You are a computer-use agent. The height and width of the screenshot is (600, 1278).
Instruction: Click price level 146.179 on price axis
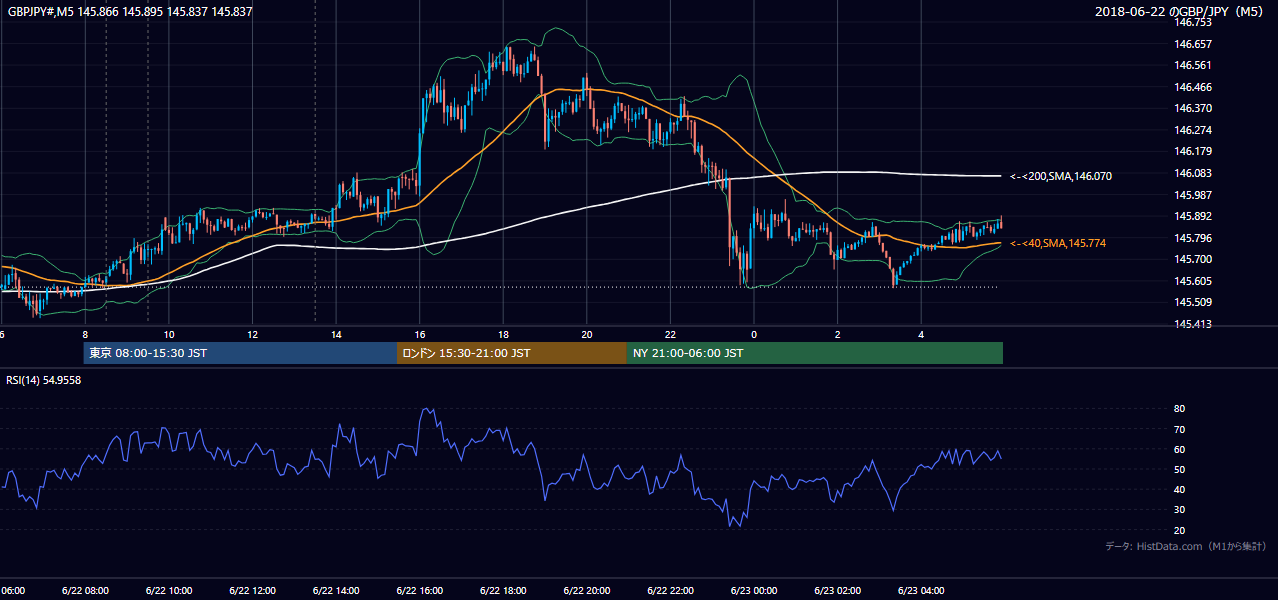coord(1193,151)
